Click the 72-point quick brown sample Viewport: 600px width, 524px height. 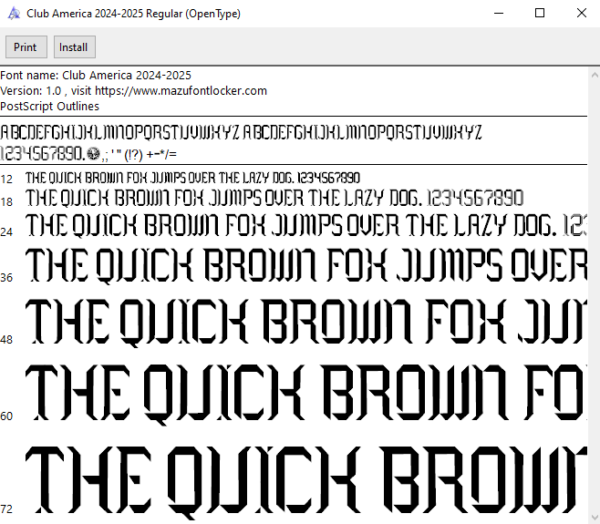[x=306, y=482]
